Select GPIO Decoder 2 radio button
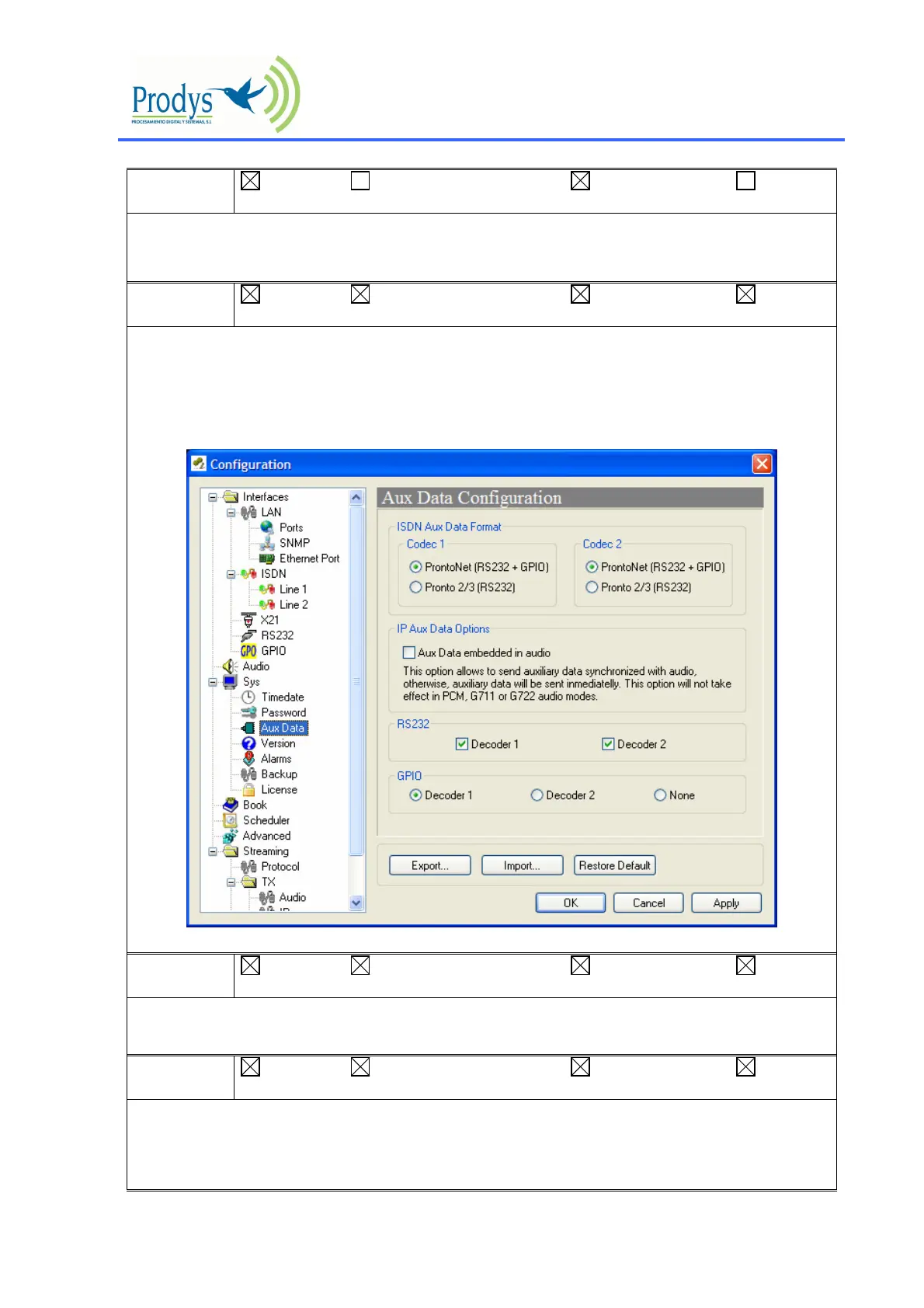Image resolution: width=924 pixels, height=1308 pixels. coord(537,795)
